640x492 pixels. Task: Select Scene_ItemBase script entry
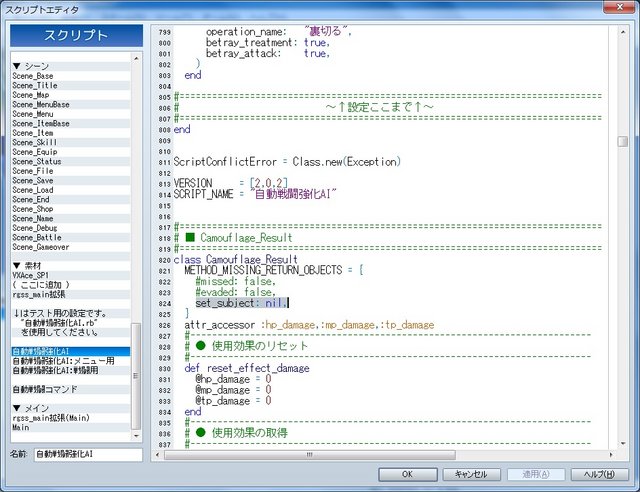tap(71, 123)
